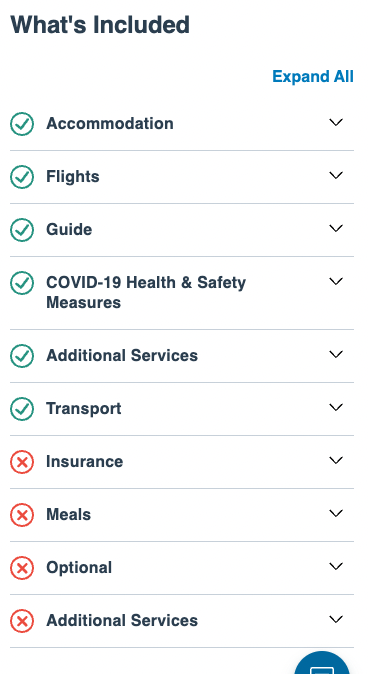
Task: Click the green checkmark icon beside Accommodation
Action: click(22, 124)
